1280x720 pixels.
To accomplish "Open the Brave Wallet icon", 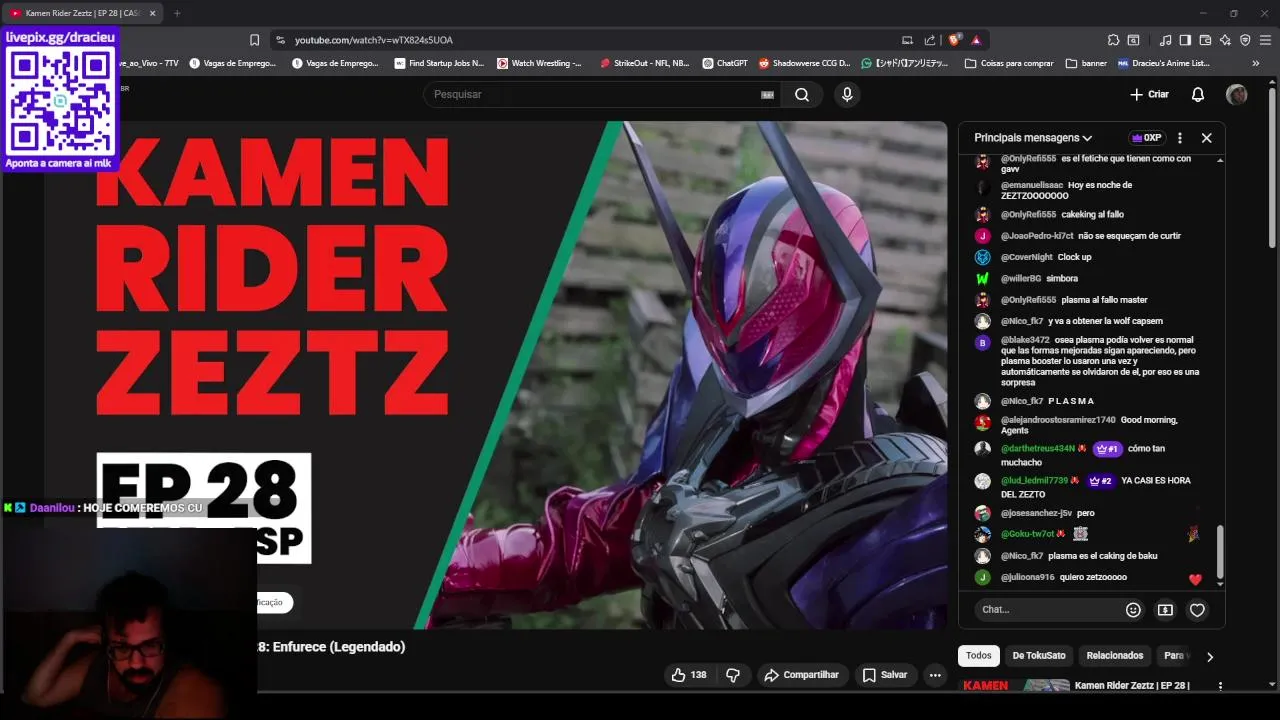I will (1205, 40).
